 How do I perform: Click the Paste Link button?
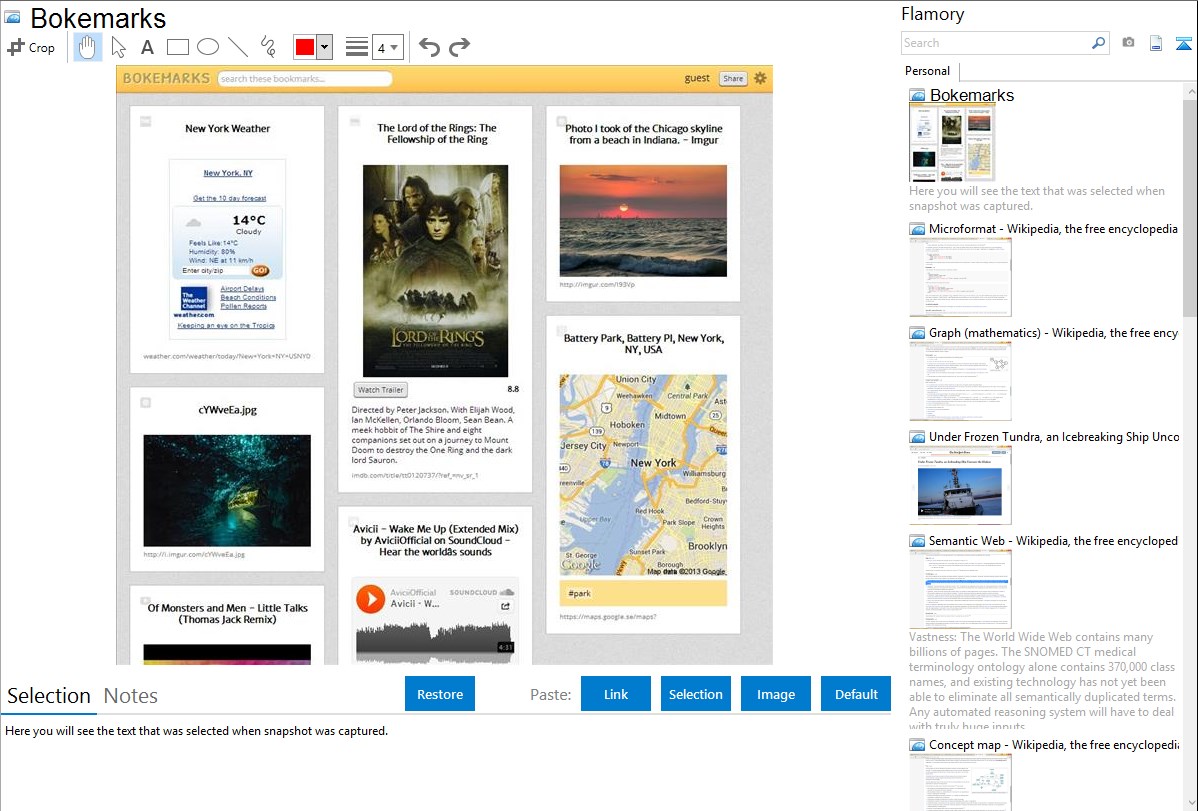tap(616, 694)
